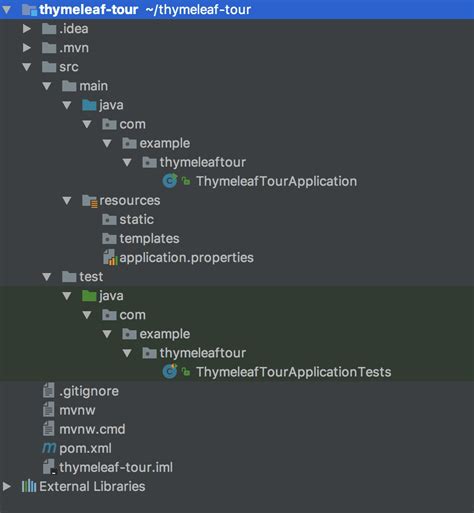Collapse the test folder arrow
The width and height of the screenshot is (474, 513).
pyautogui.click(x=47, y=277)
